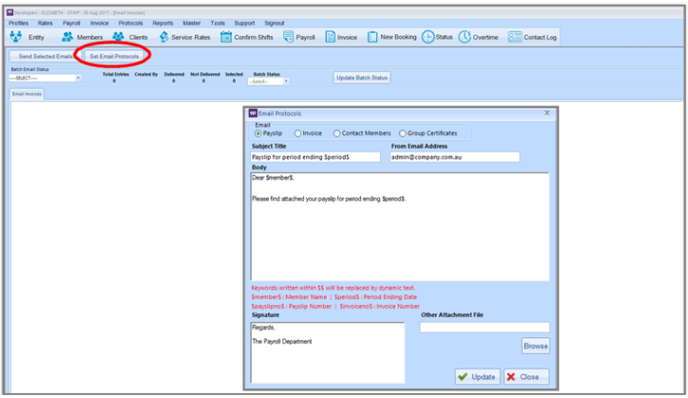Click the Update button with green checkmark

(477, 377)
